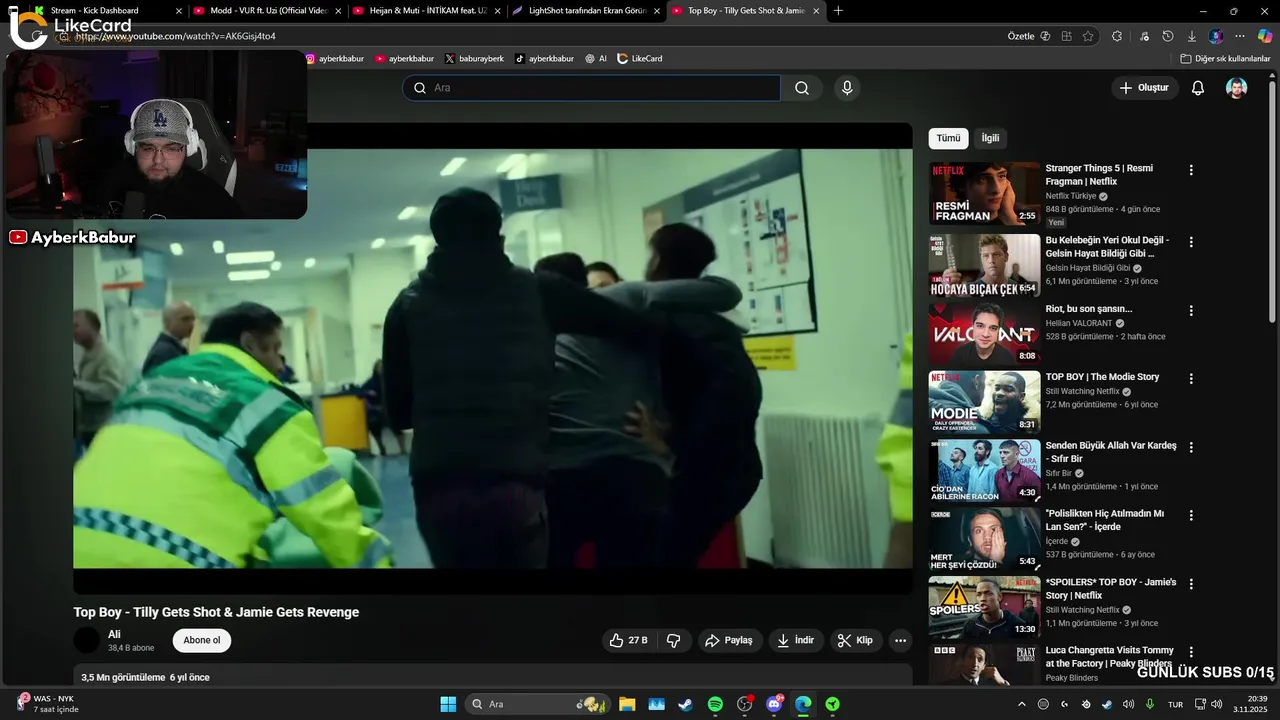1280x720 pixels.
Task: Open the TUR keyboard language indicator
Action: click(x=1176, y=704)
